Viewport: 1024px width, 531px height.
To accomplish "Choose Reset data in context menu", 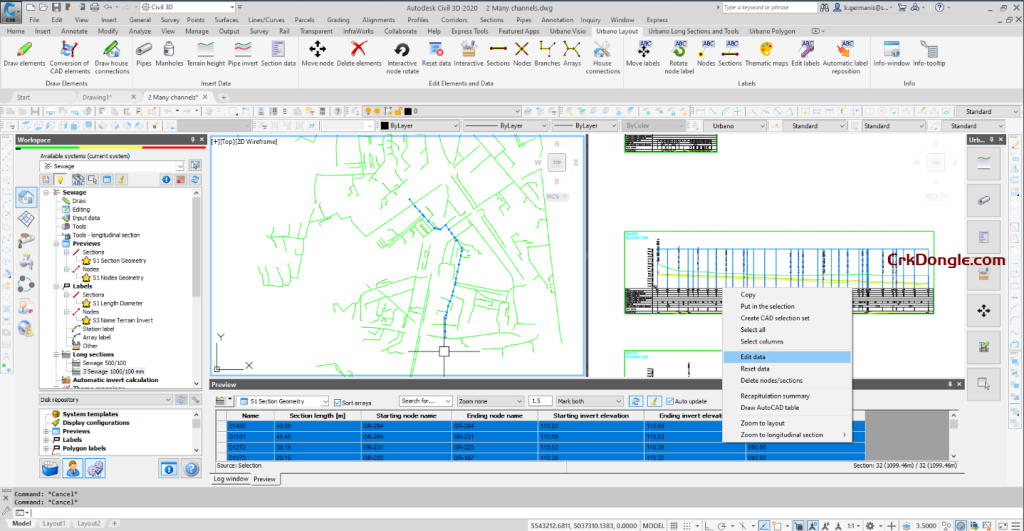I will (x=787, y=369).
